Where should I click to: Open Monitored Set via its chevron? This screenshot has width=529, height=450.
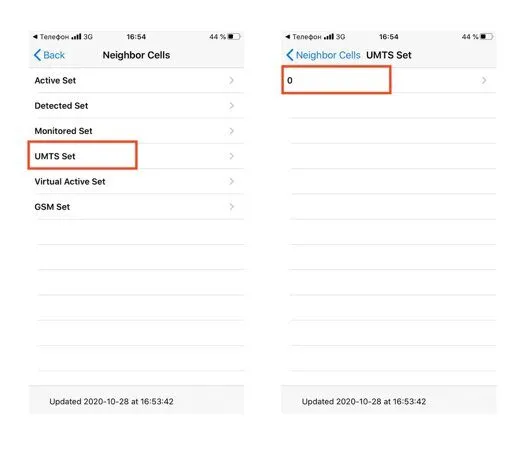231,131
